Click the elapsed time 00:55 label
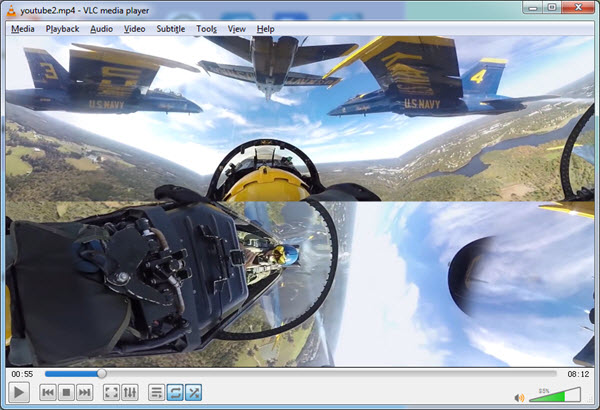 coord(22,373)
